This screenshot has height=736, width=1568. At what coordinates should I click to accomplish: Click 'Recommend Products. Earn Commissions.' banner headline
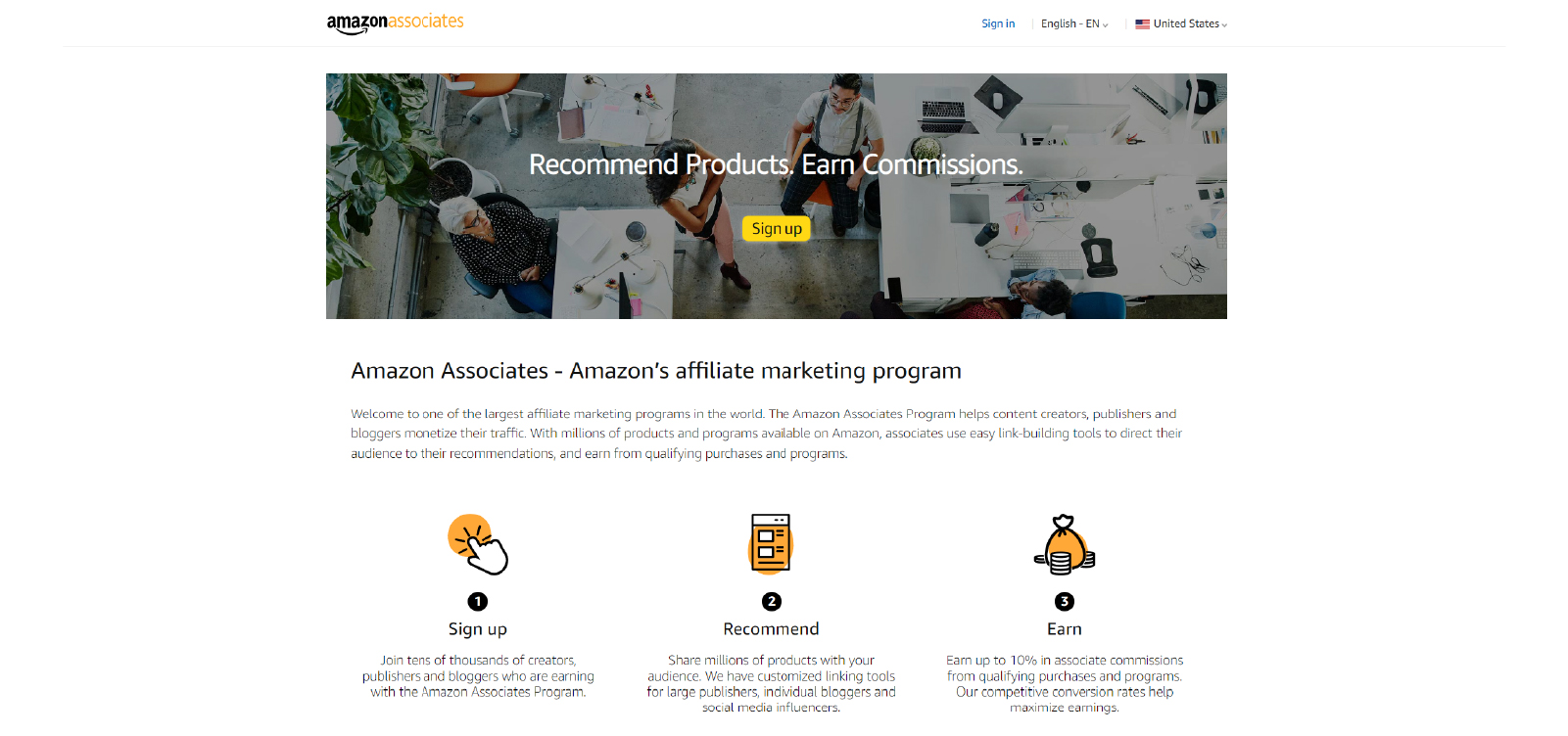click(776, 164)
